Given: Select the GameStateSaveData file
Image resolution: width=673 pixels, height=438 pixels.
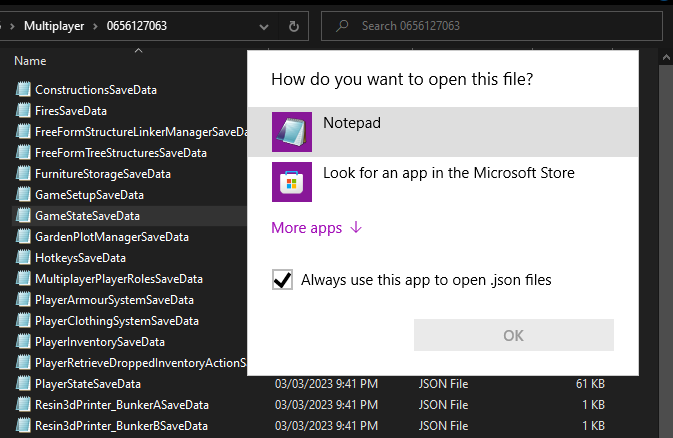Looking at the screenshot, I should click(x=87, y=216).
